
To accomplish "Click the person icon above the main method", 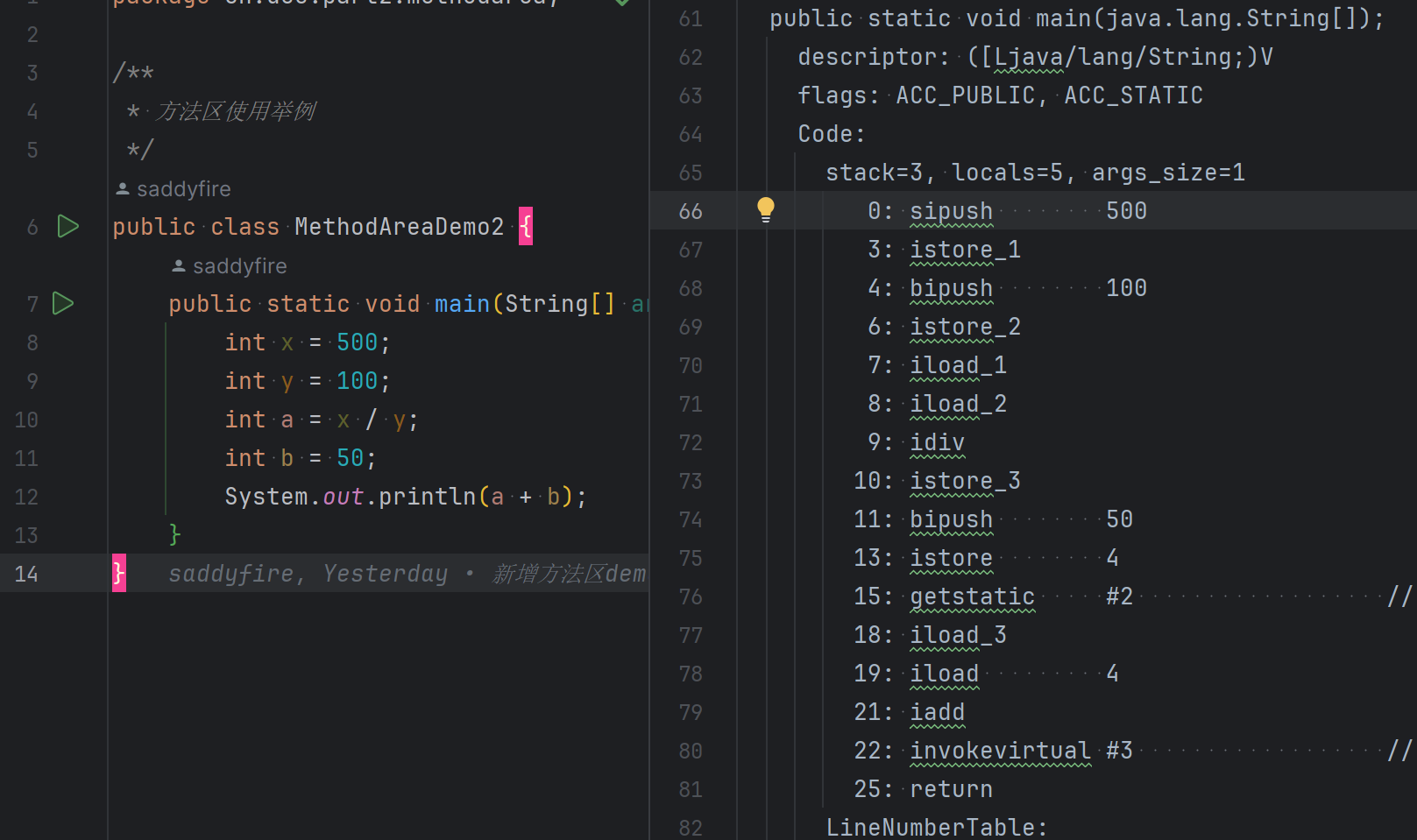I will (x=179, y=266).
